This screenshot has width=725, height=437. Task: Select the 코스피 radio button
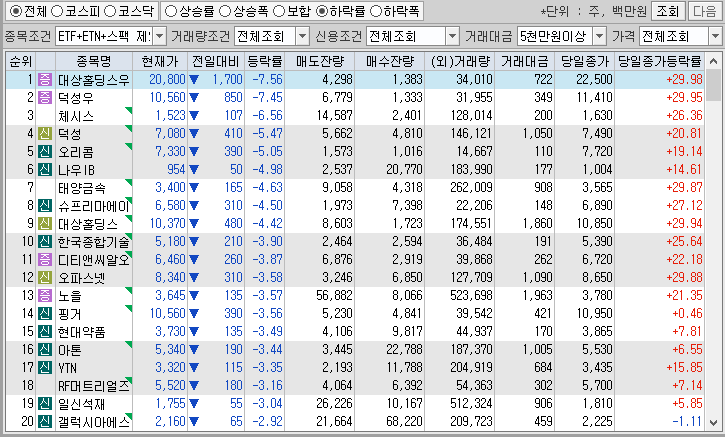[x=56, y=11]
